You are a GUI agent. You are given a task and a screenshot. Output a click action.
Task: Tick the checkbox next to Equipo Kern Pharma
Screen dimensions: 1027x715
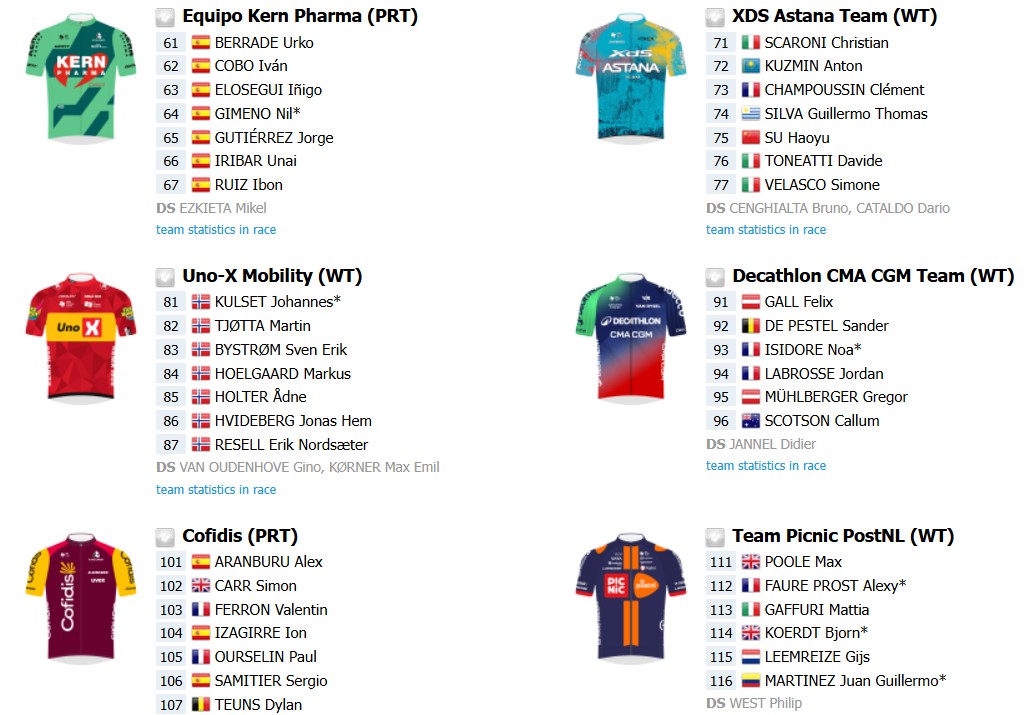[165, 17]
